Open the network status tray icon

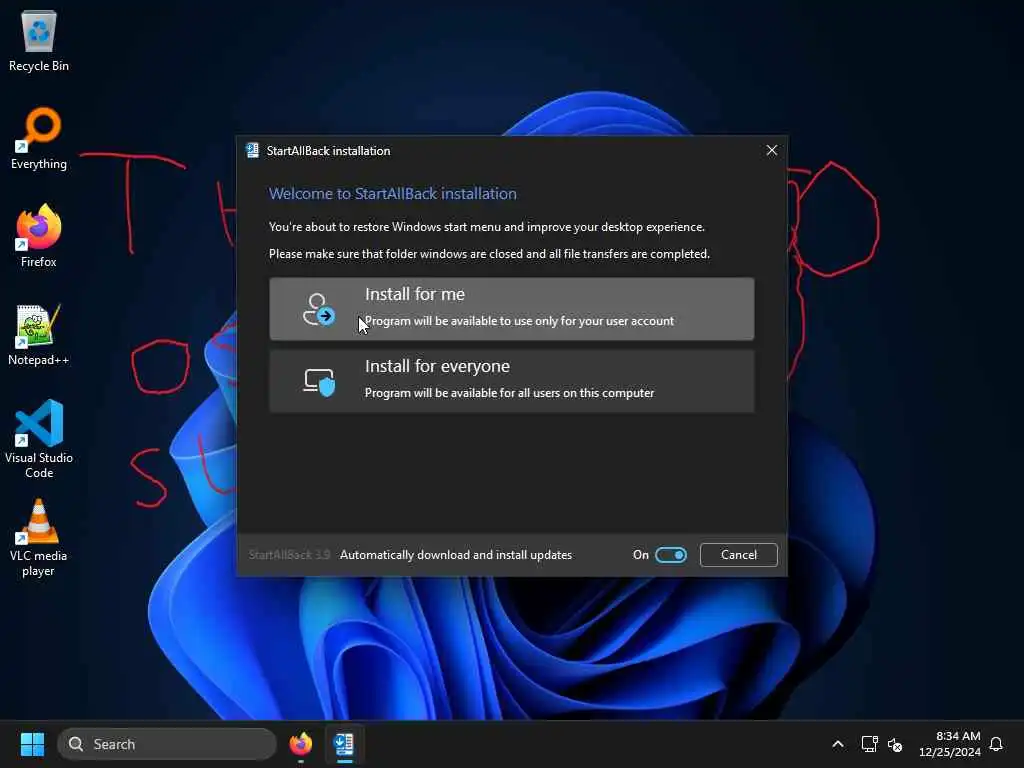pos(869,744)
